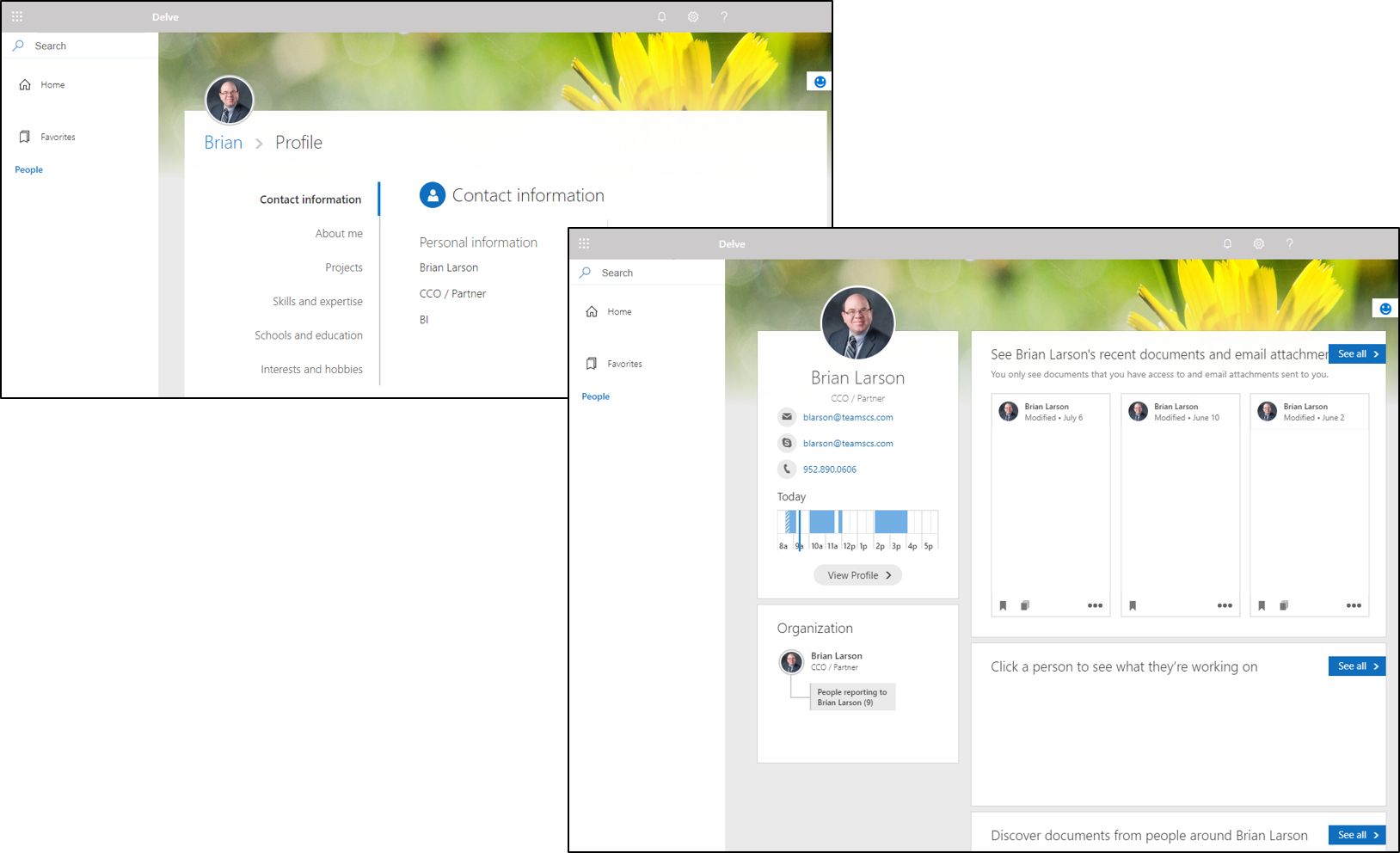Click phone number 952.890.0606
The width and height of the screenshot is (1400, 853).
[830, 469]
